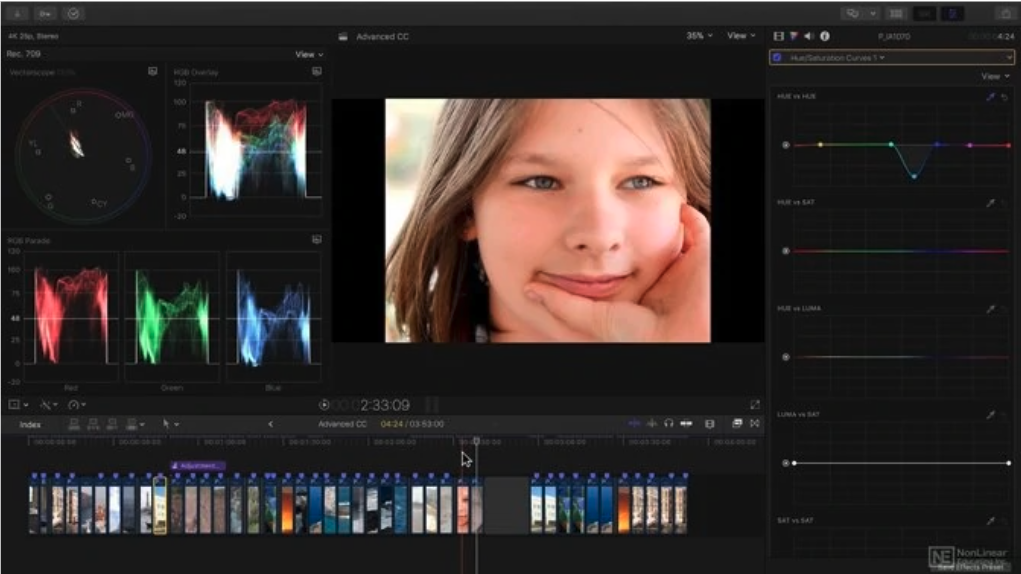This screenshot has width=1021, height=574.
Task: Go back in timeline history arrow
Action: tap(270, 424)
